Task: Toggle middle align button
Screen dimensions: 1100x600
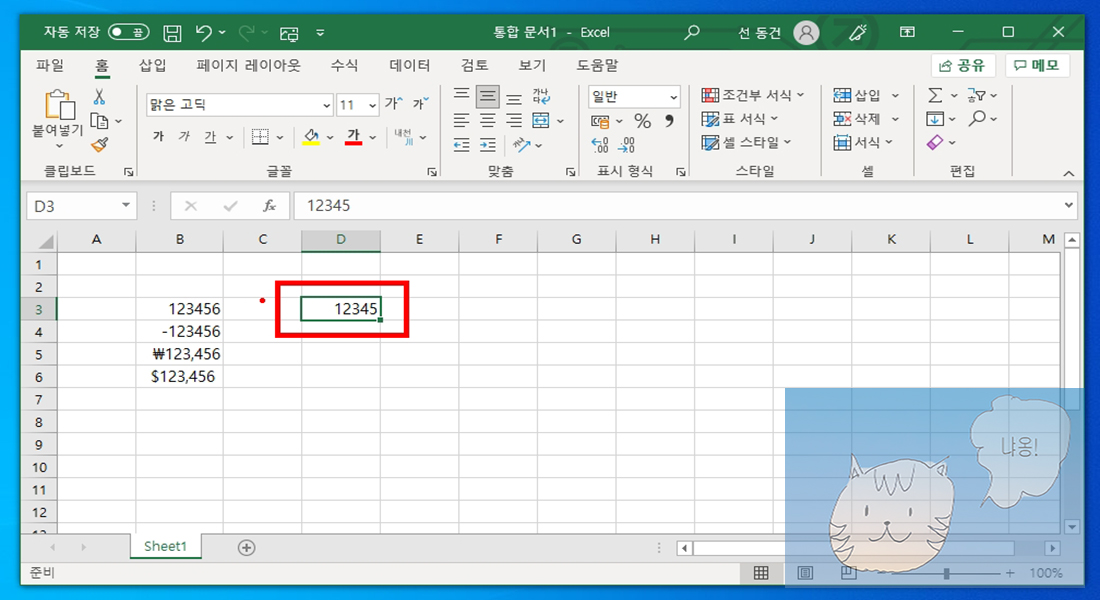Action: click(x=488, y=96)
